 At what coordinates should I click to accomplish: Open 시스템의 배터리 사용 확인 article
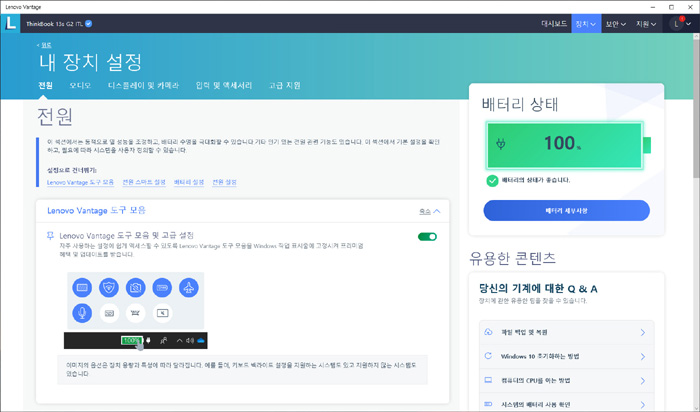566,404
